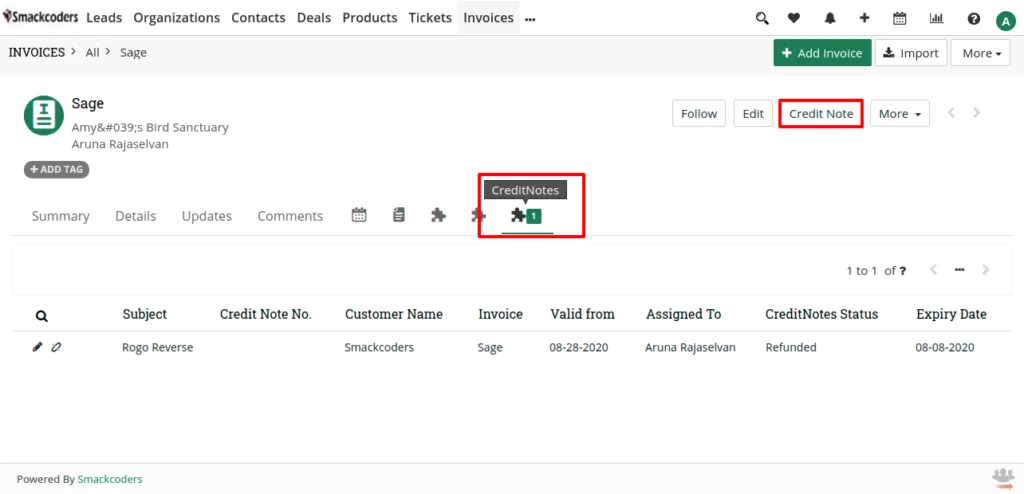The image size is (1024, 494).
Task: Sort by Customer Name column
Action: (394, 314)
